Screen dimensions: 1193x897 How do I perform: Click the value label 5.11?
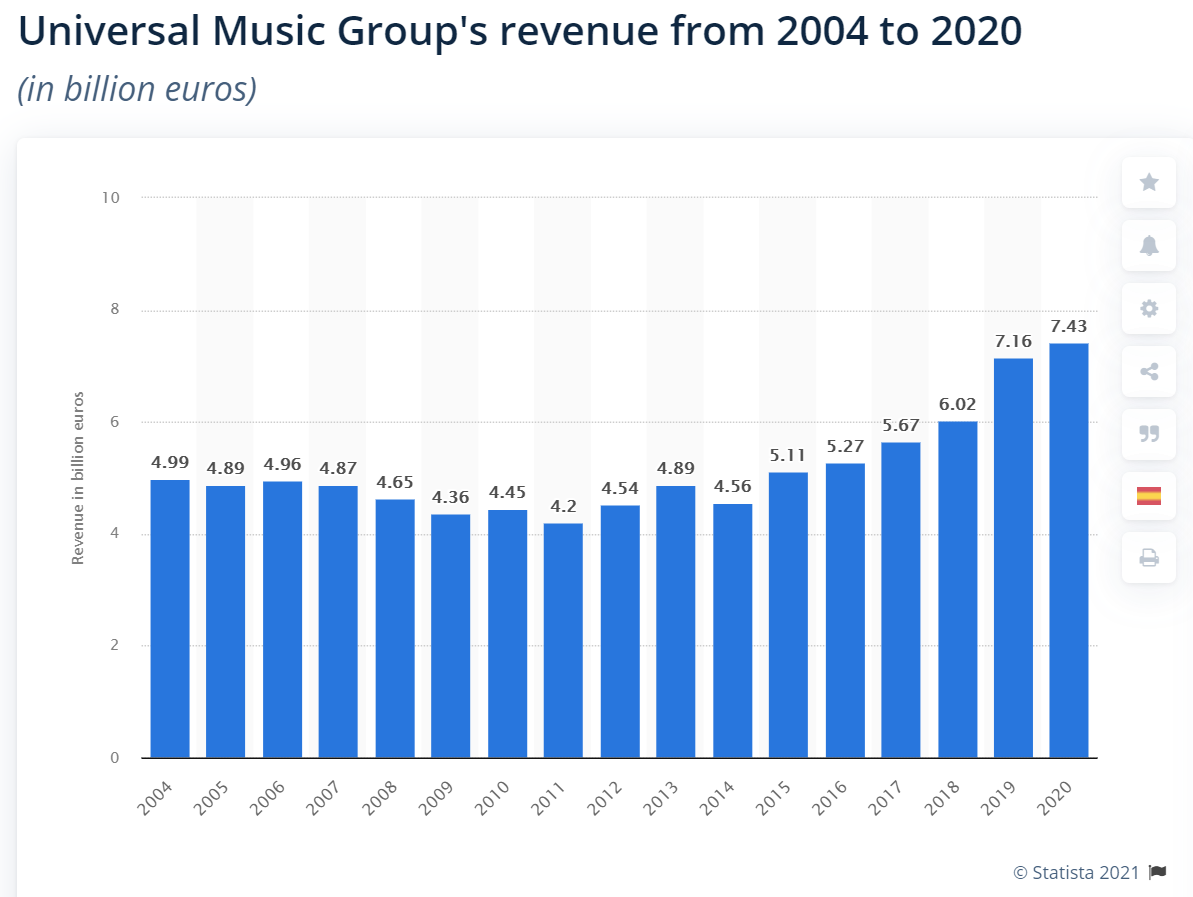tap(788, 455)
